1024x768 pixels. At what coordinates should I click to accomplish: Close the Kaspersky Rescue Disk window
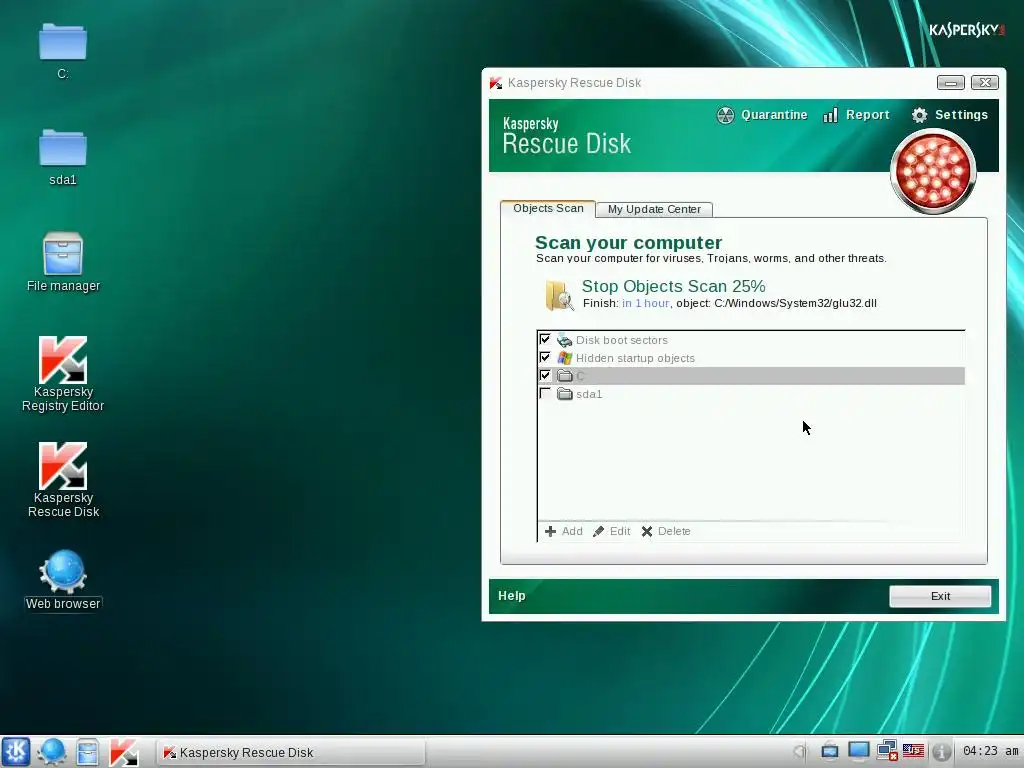click(x=985, y=82)
